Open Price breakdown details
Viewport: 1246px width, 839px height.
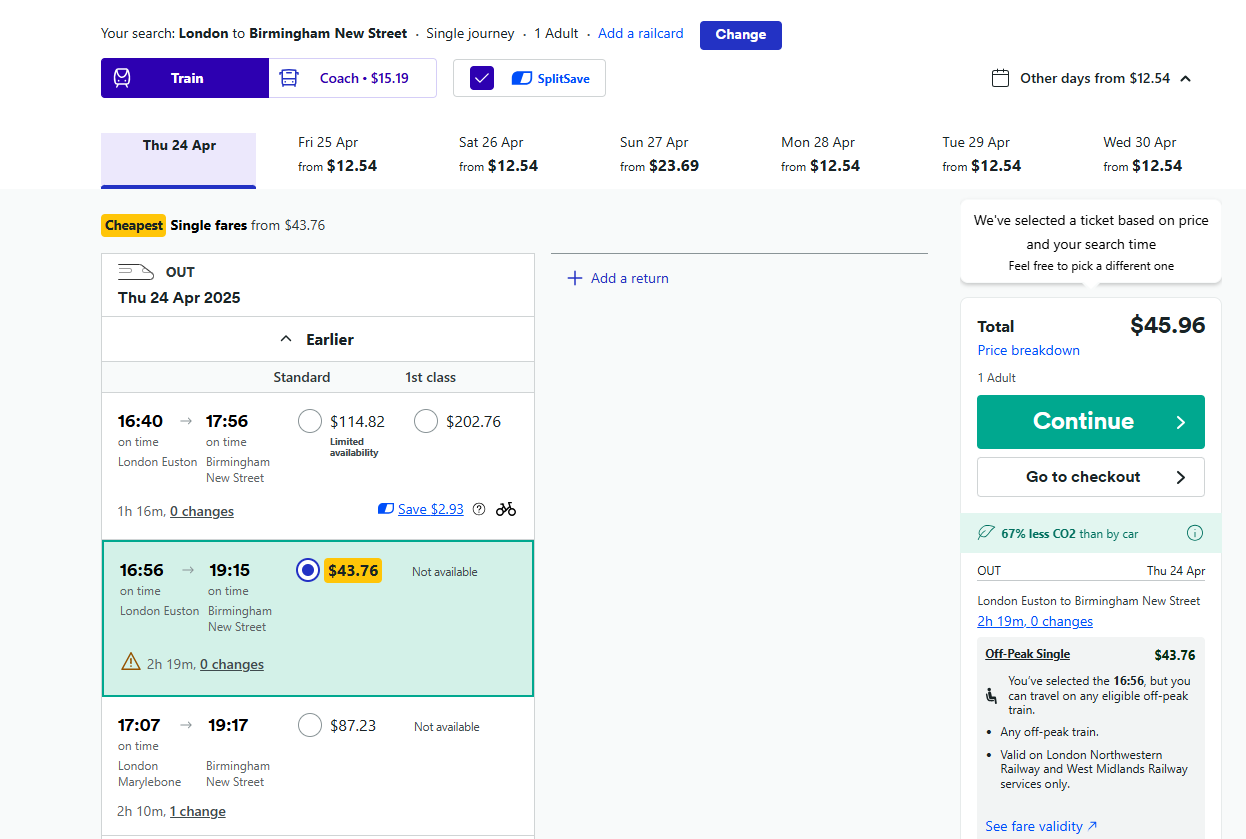[x=1028, y=350]
